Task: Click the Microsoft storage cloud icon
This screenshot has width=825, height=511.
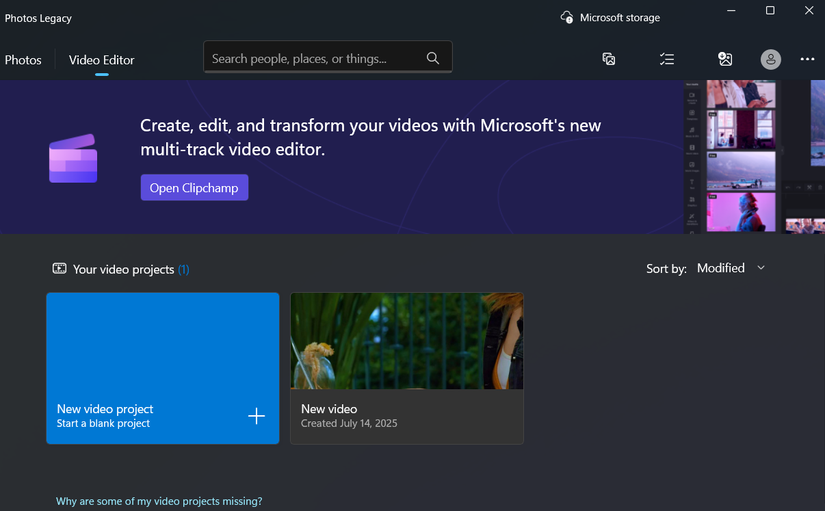Action: tap(567, 17)
